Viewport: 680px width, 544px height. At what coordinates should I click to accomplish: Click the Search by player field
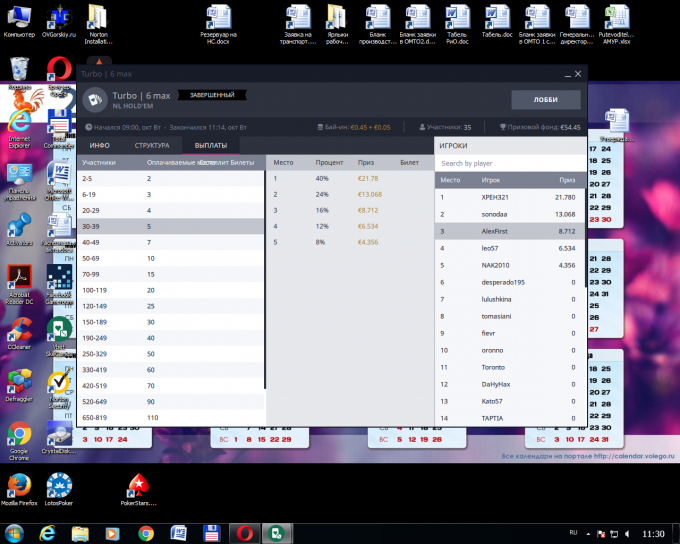click(510, 163)
